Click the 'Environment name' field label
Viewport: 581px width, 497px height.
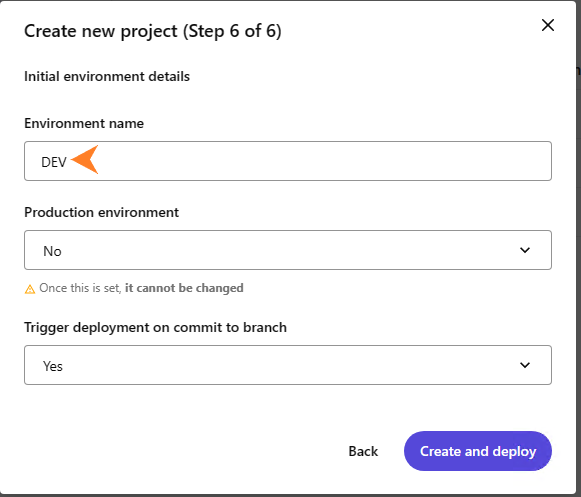click(x=84, y=123)
